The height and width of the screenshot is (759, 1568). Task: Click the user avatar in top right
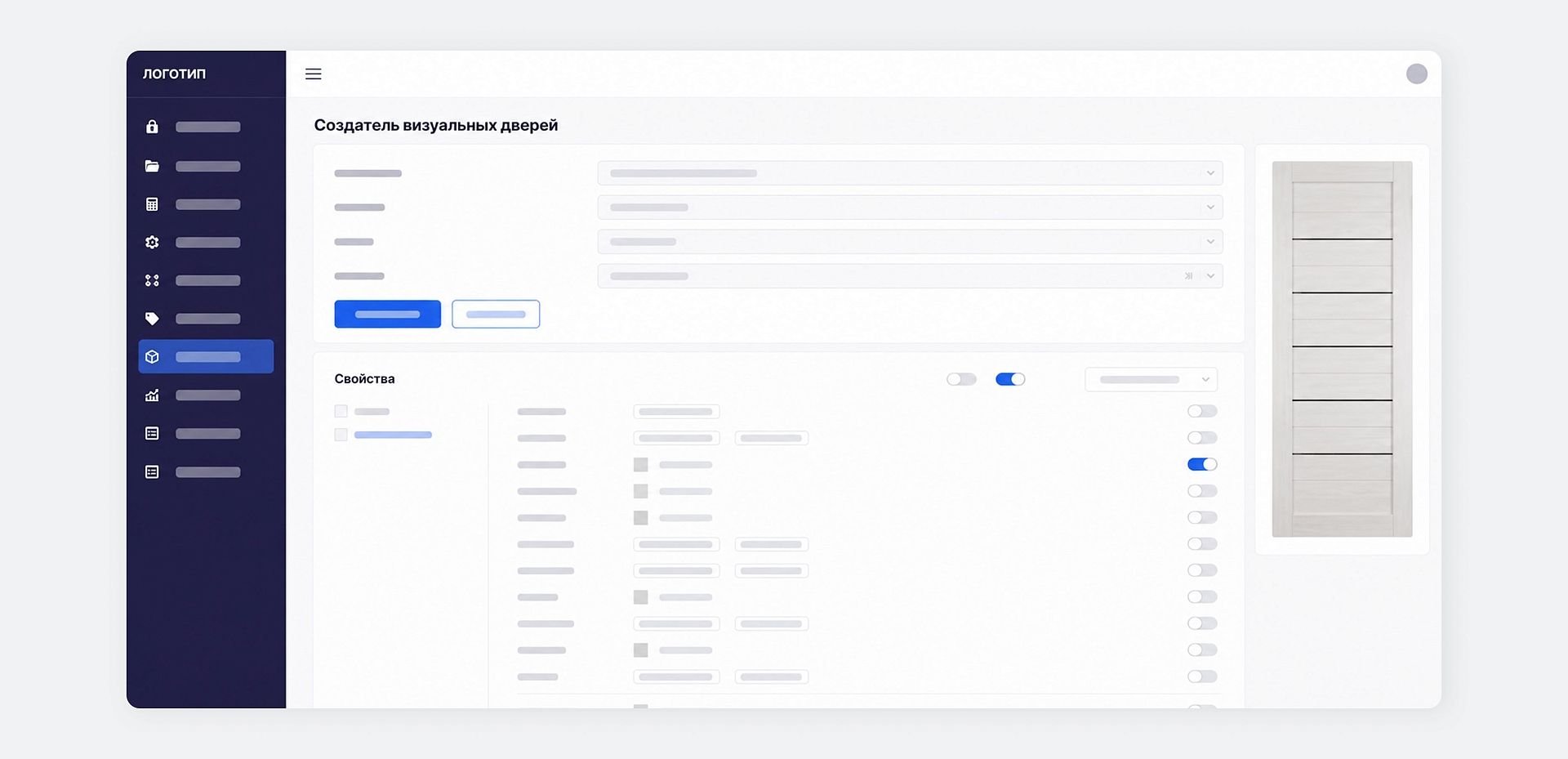click(x=1416, y=74)
